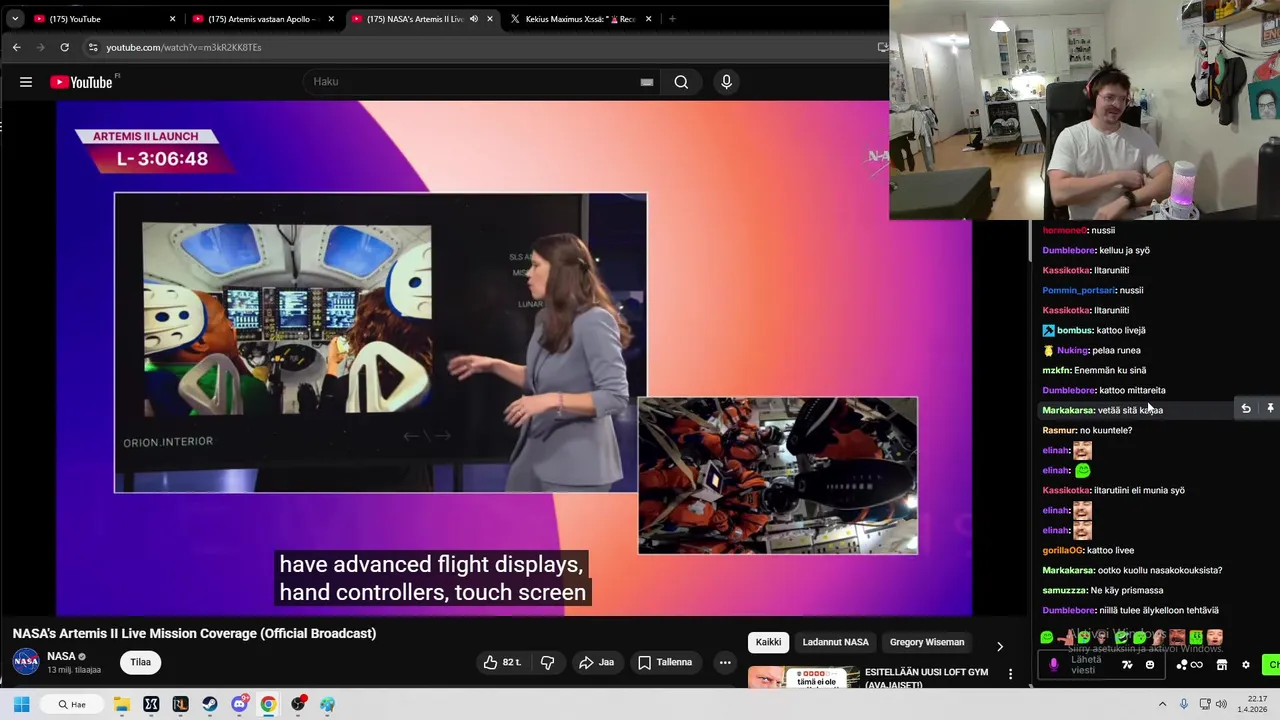Select the Kaikki filter chip

pyautogui.click(x=768, y=642)
